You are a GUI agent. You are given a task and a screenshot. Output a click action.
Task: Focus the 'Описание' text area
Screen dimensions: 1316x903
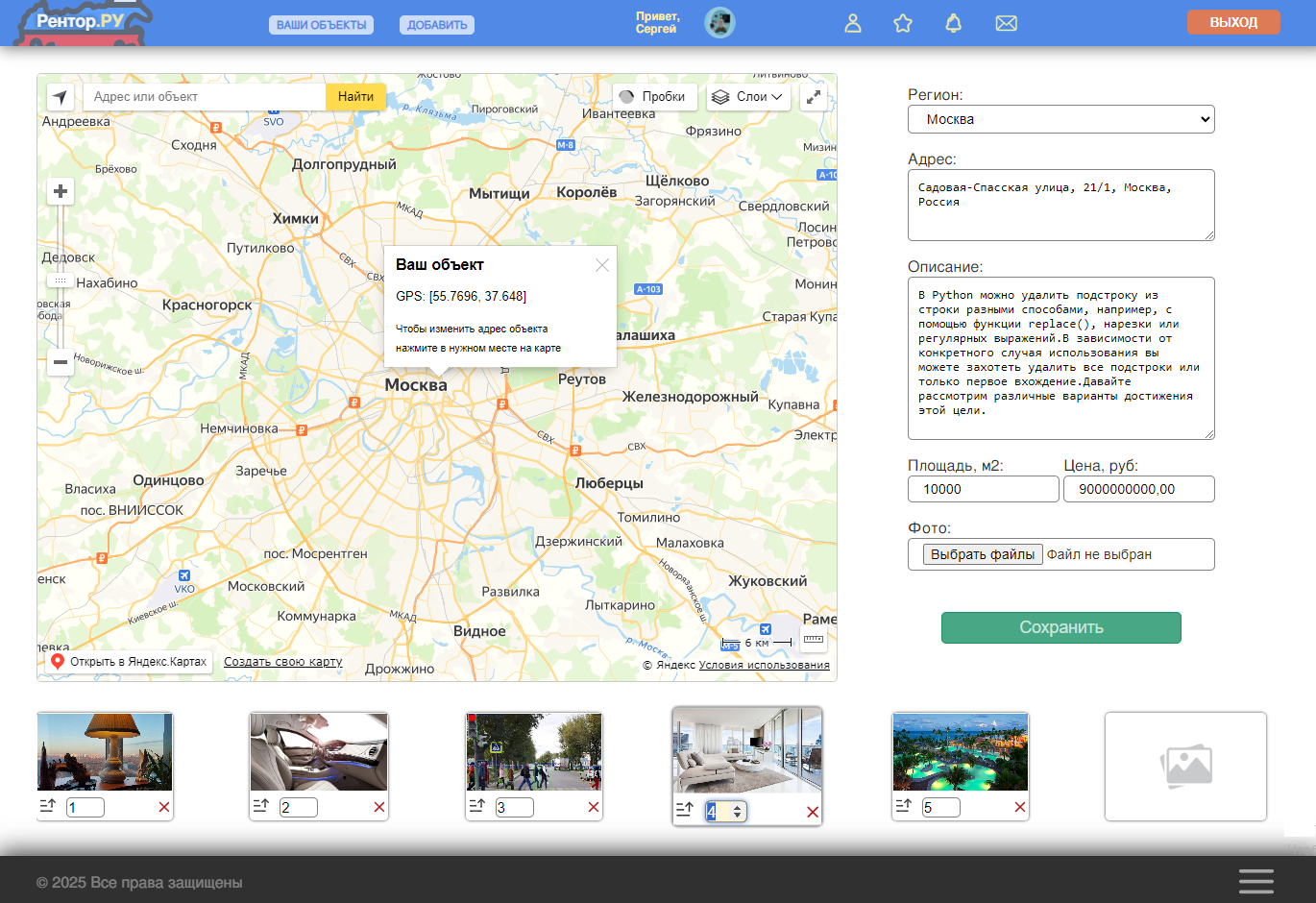tap(1061, 358)
